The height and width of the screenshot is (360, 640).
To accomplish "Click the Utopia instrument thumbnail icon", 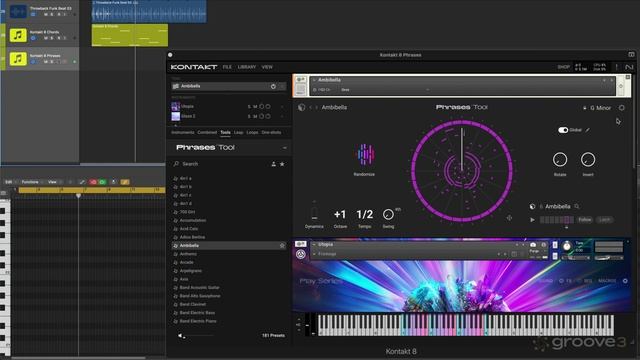I will pyautogui.click(x=176, y=106).
